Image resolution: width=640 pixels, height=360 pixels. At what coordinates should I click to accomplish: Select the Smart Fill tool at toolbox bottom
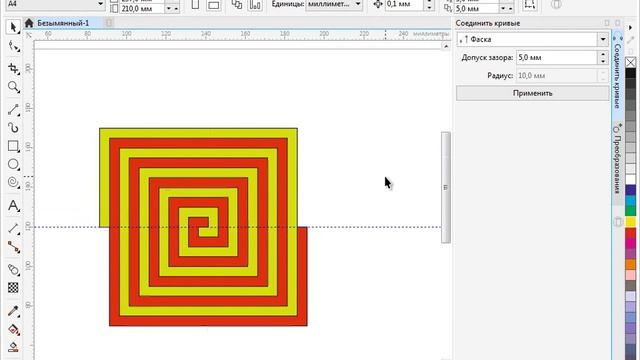coord(13,347)
